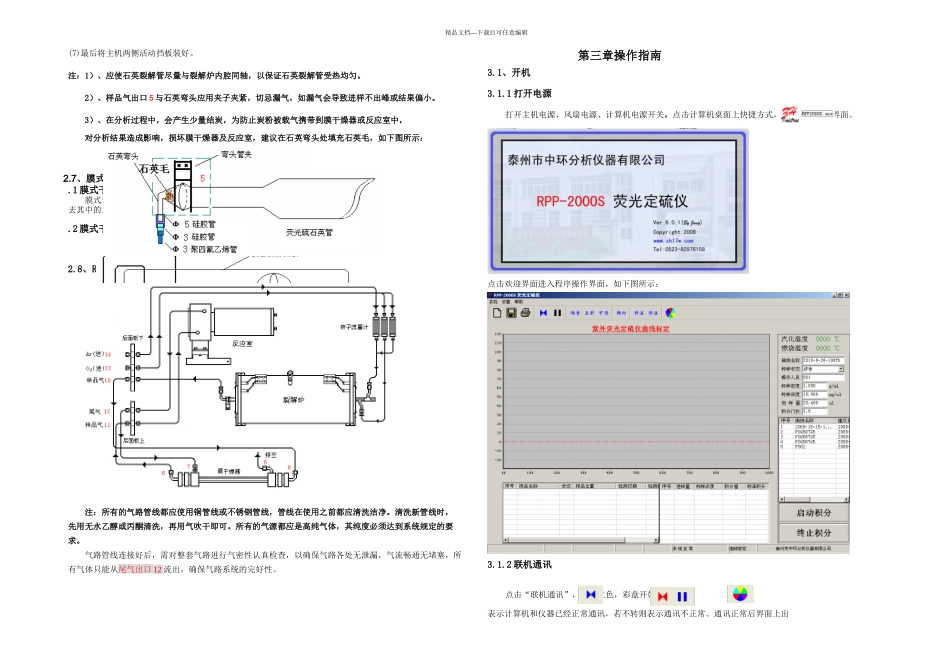Image resolution: width=950 pixels, height=672 pixels.
Task: Click the highlighted text 尾气出口 12
Action: (140, 569)
